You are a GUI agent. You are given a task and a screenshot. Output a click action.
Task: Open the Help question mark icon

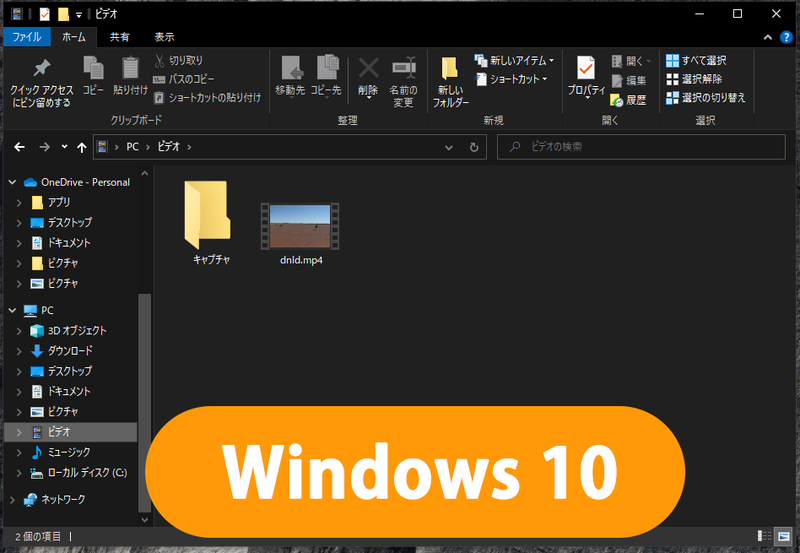tap(786, 37)
